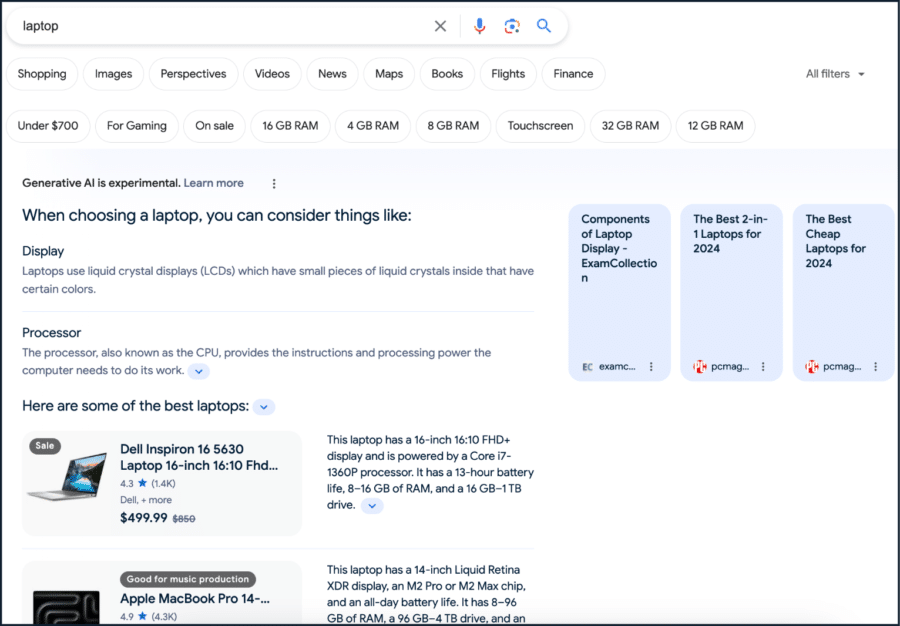
Task: Expand the Dell Inspiron description chevron
Action: (x=372, y=506)
